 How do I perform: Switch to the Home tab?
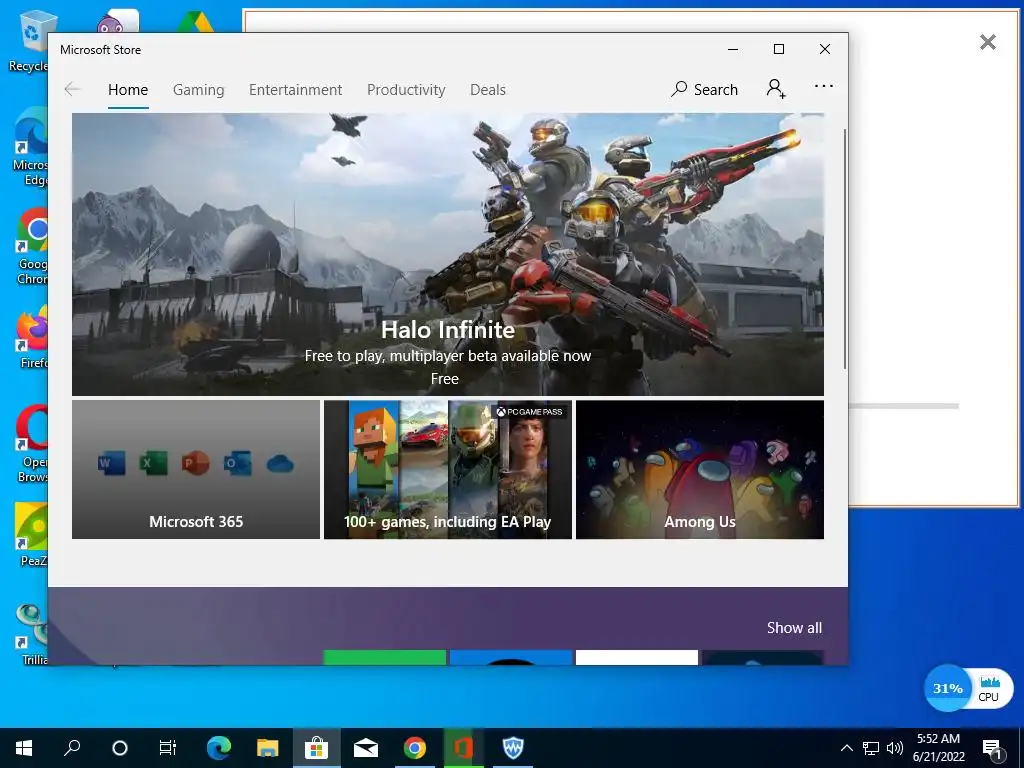(x=128, y=89)
